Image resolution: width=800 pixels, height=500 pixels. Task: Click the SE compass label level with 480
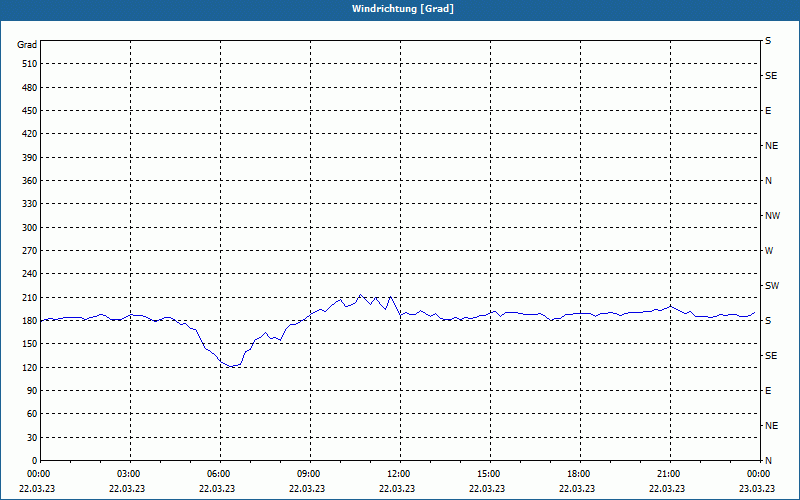tap(771, 76)
